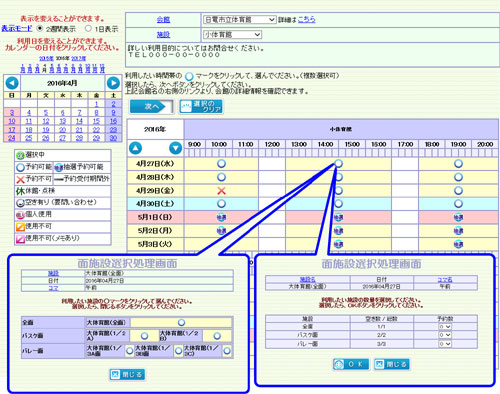Image resolution: width=500 pixels, height=394 pixels.
Task: Select 4月28日 evening available slot
Action: [x=458, y=177]
